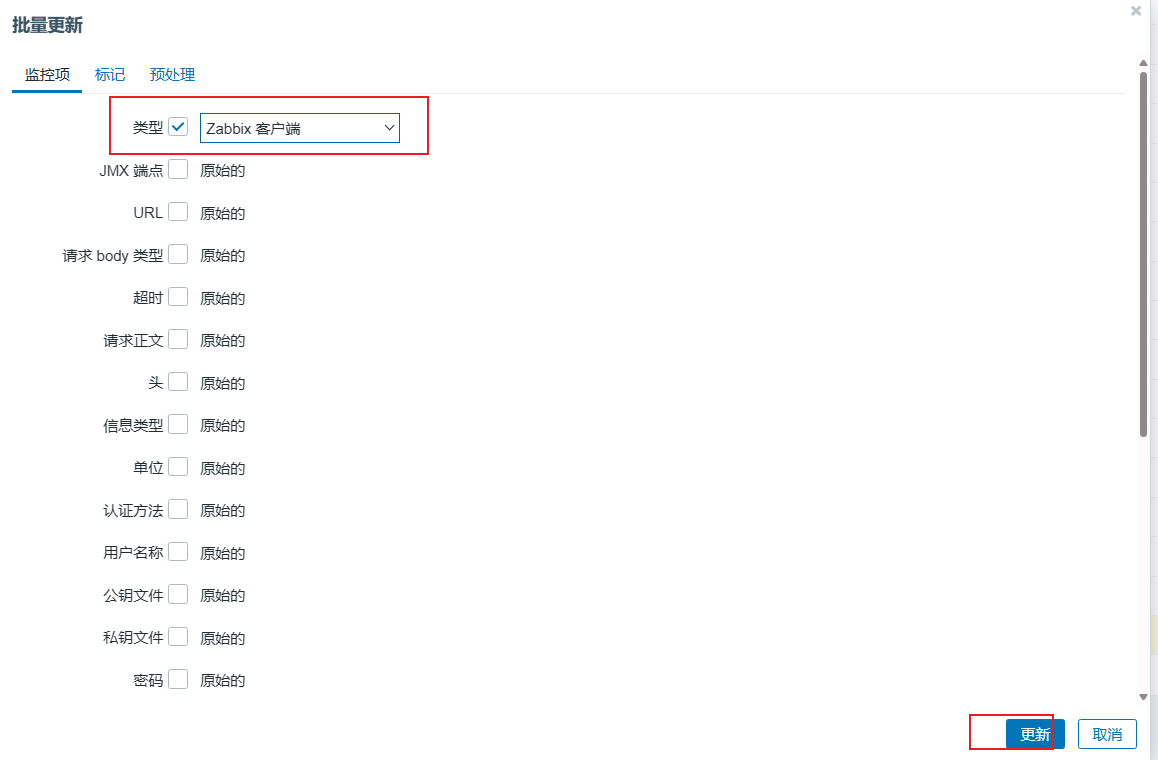Close the 批量更新 dialog
The width and height of the screenshot is (1158, 760).
pyautogui.click(x=1136, y=10)
